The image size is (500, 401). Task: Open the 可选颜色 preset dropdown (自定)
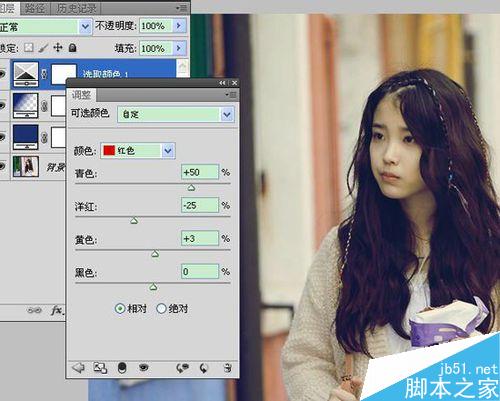coord(176,114)
